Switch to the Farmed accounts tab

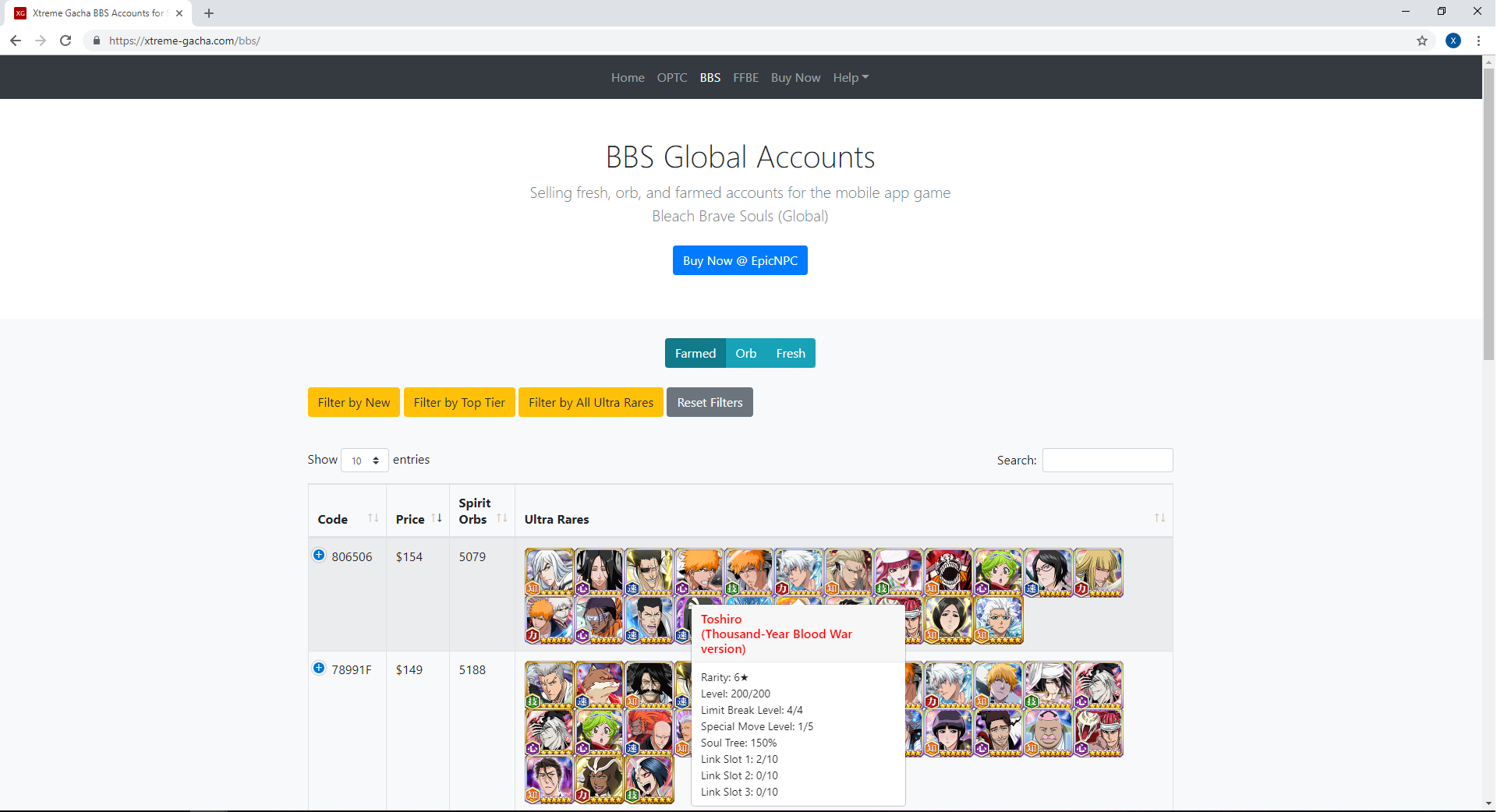tap(695, 353)
